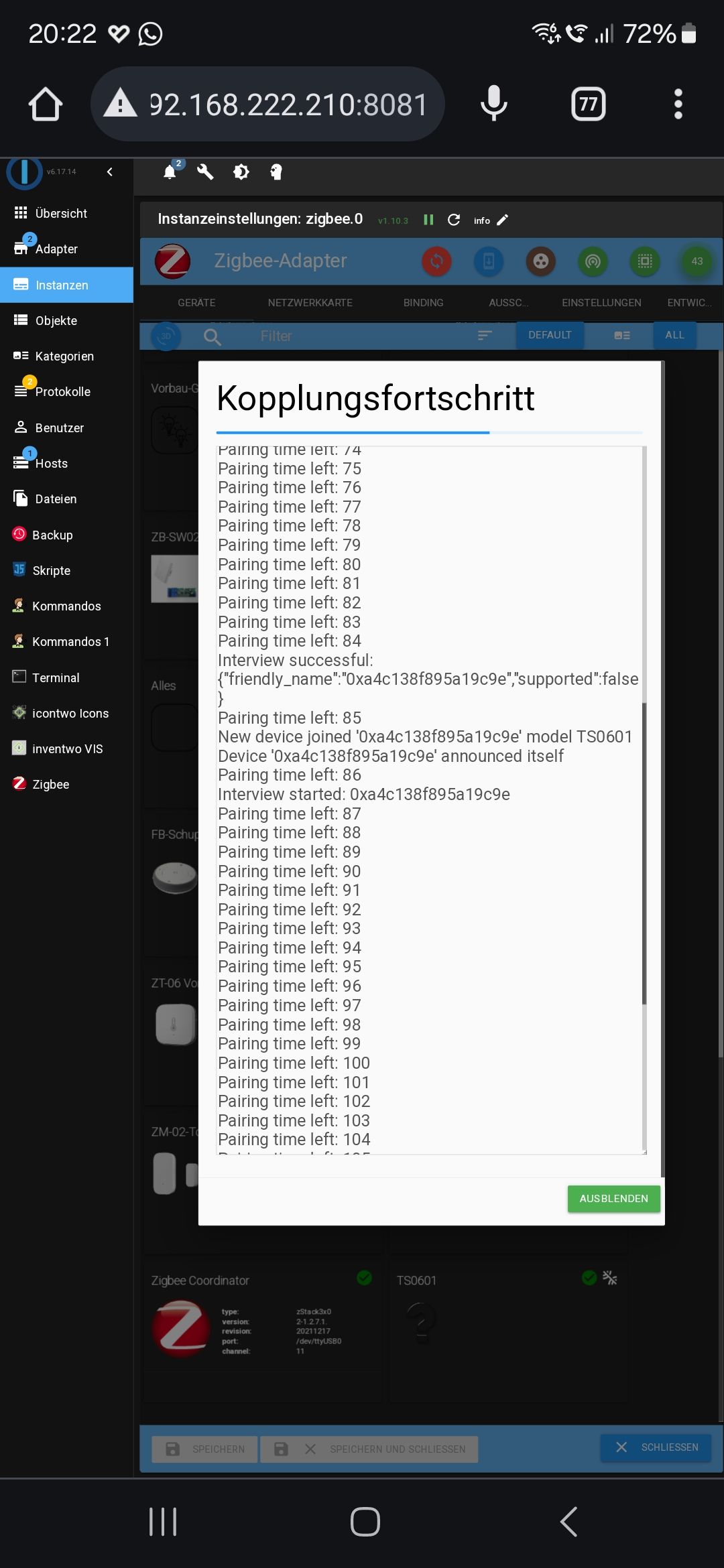This screenshot has width=724, height=1568.
Task: Switch to the Netzwerkkarte tab
Action: click(x=310, y=303)
